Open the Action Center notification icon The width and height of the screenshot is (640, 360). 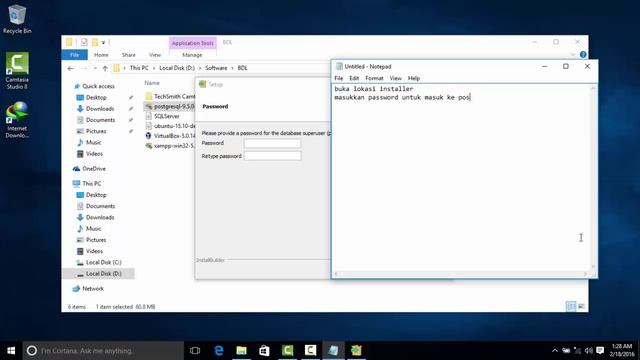pos(600,351)
